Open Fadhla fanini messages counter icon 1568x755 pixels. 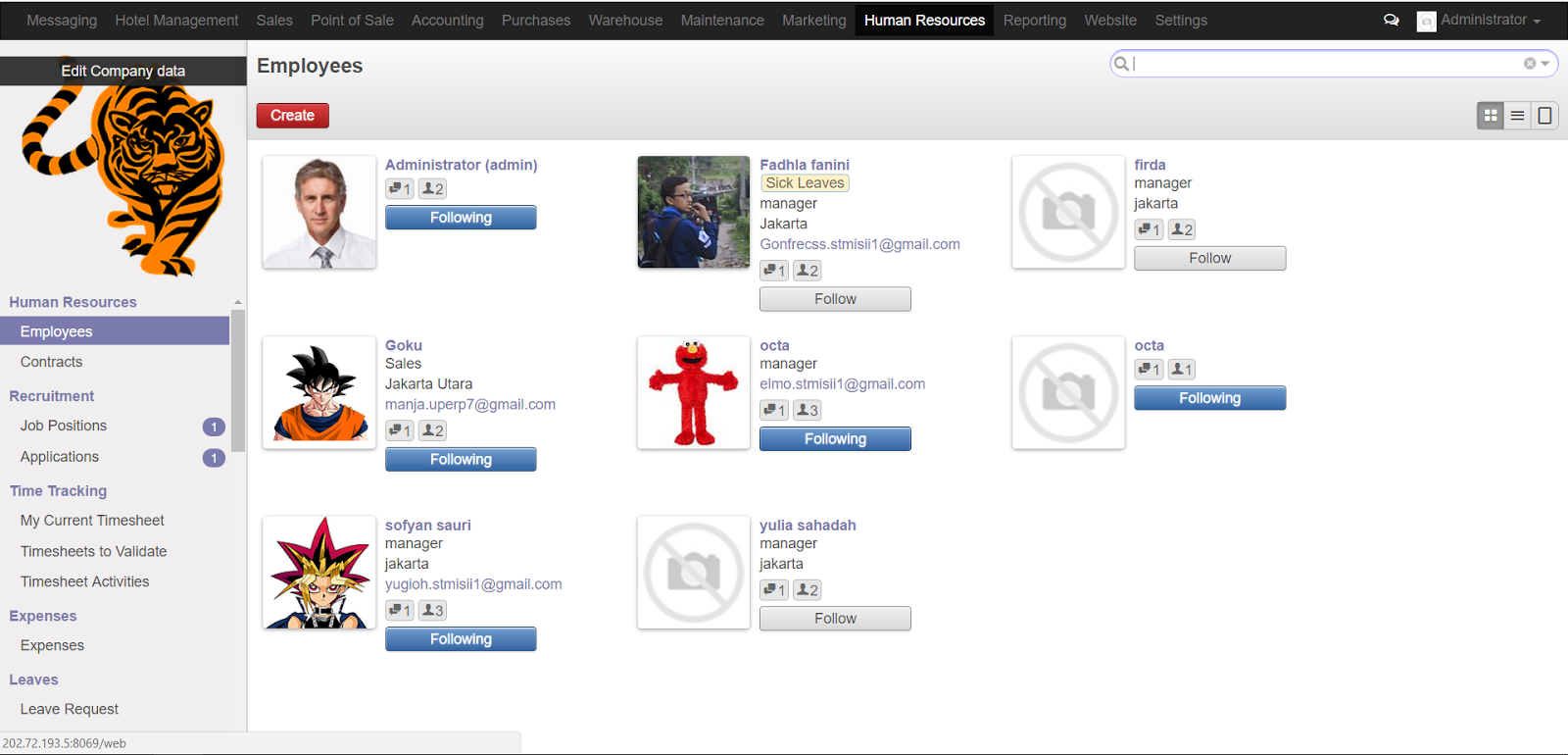pos(774,271)
